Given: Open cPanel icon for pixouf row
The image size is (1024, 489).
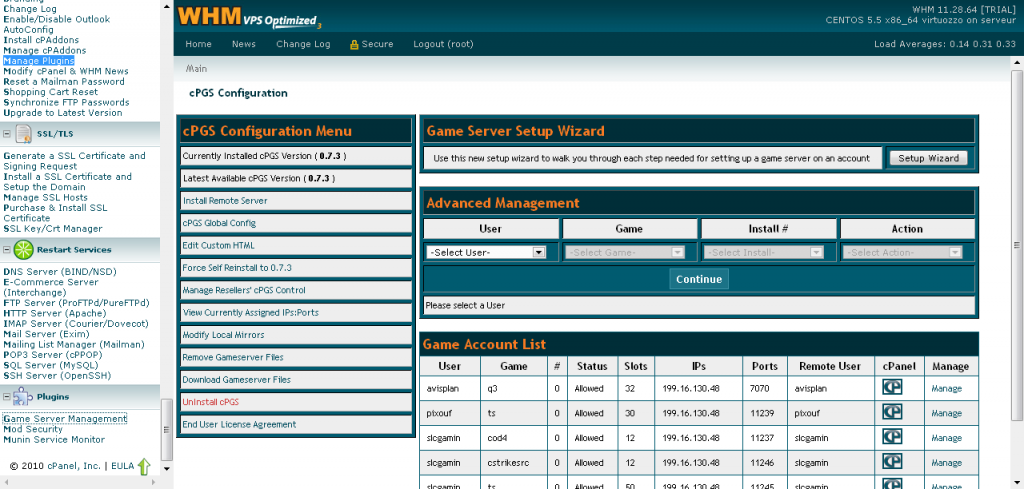Looking at the screenshot, I should [891, 413].
